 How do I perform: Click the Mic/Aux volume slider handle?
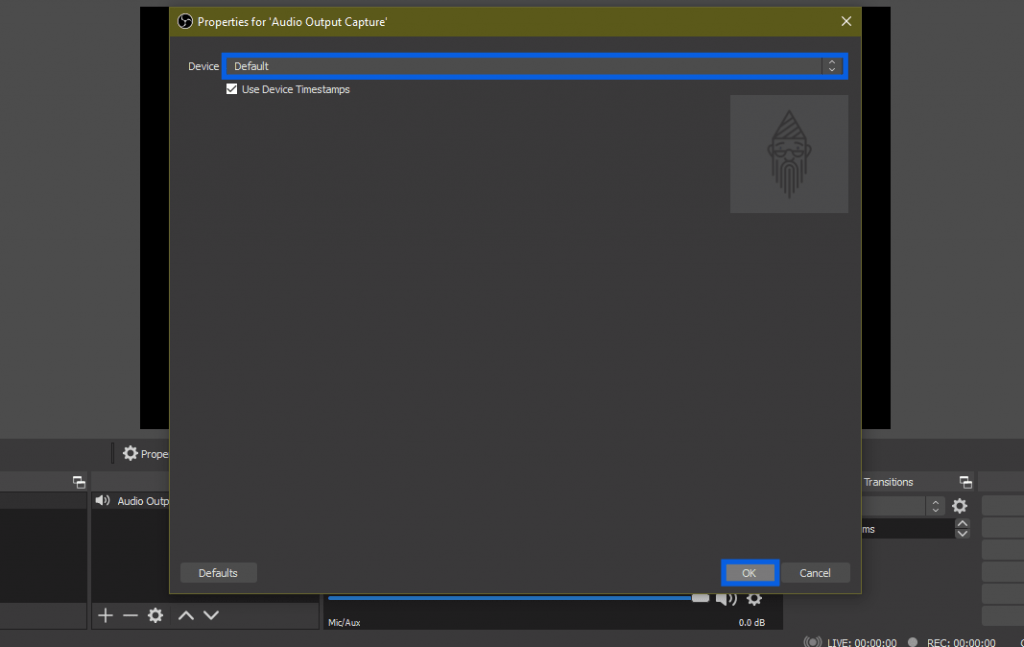[700, 598]
